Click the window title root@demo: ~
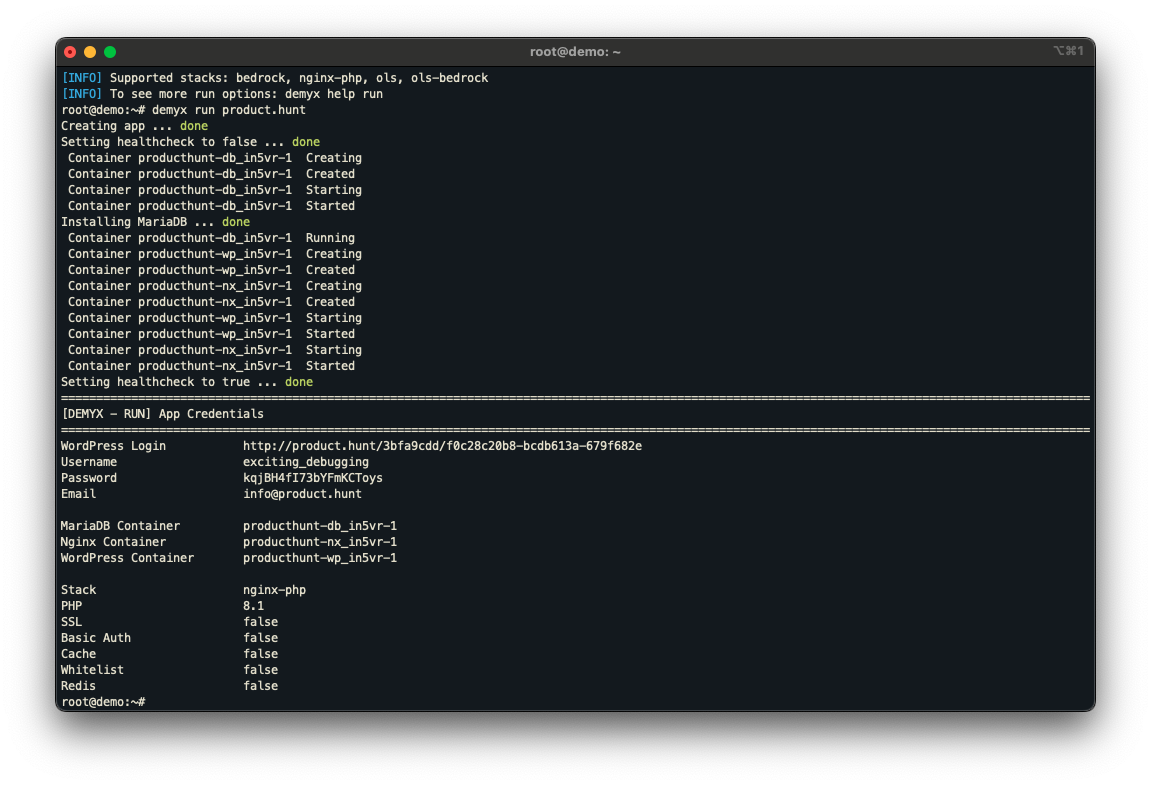The height and width of the screenshot is (785, 1151). [575, 52]
